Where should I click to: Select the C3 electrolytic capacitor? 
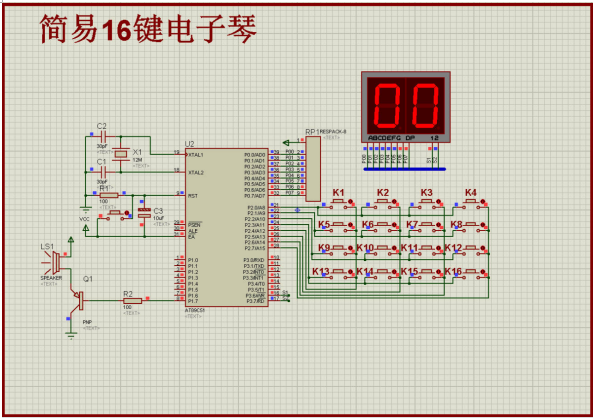coord(144,213)
